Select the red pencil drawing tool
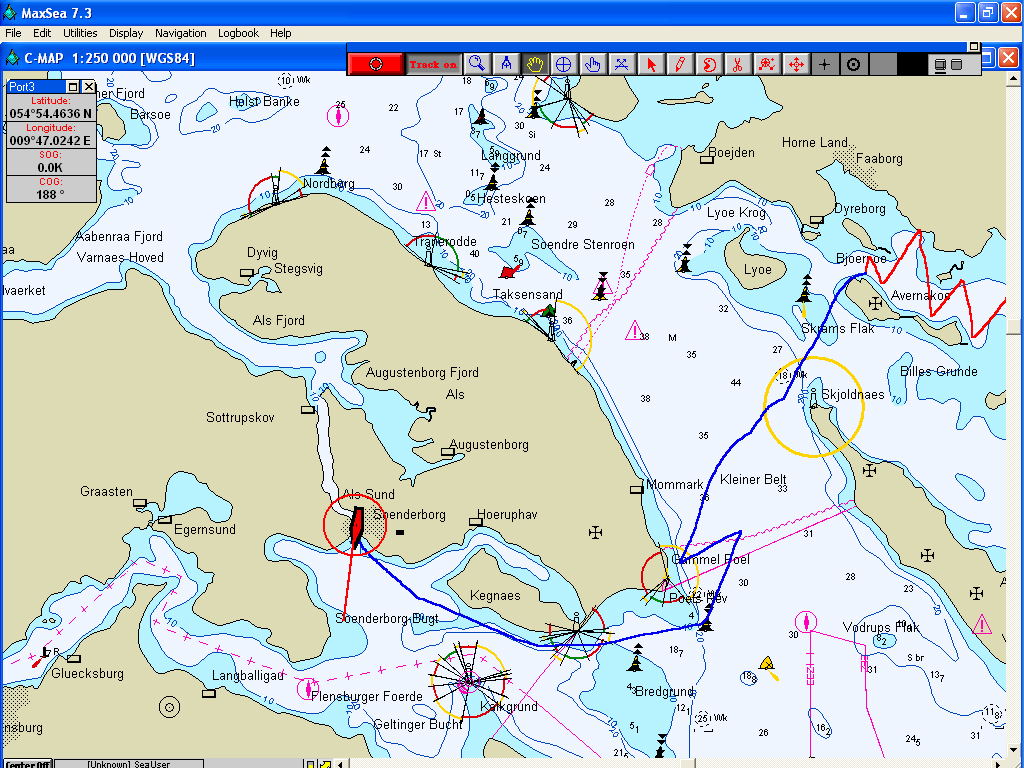Image resolution: width=1024 pixels, height=768 pixels. tap(680, 64)
